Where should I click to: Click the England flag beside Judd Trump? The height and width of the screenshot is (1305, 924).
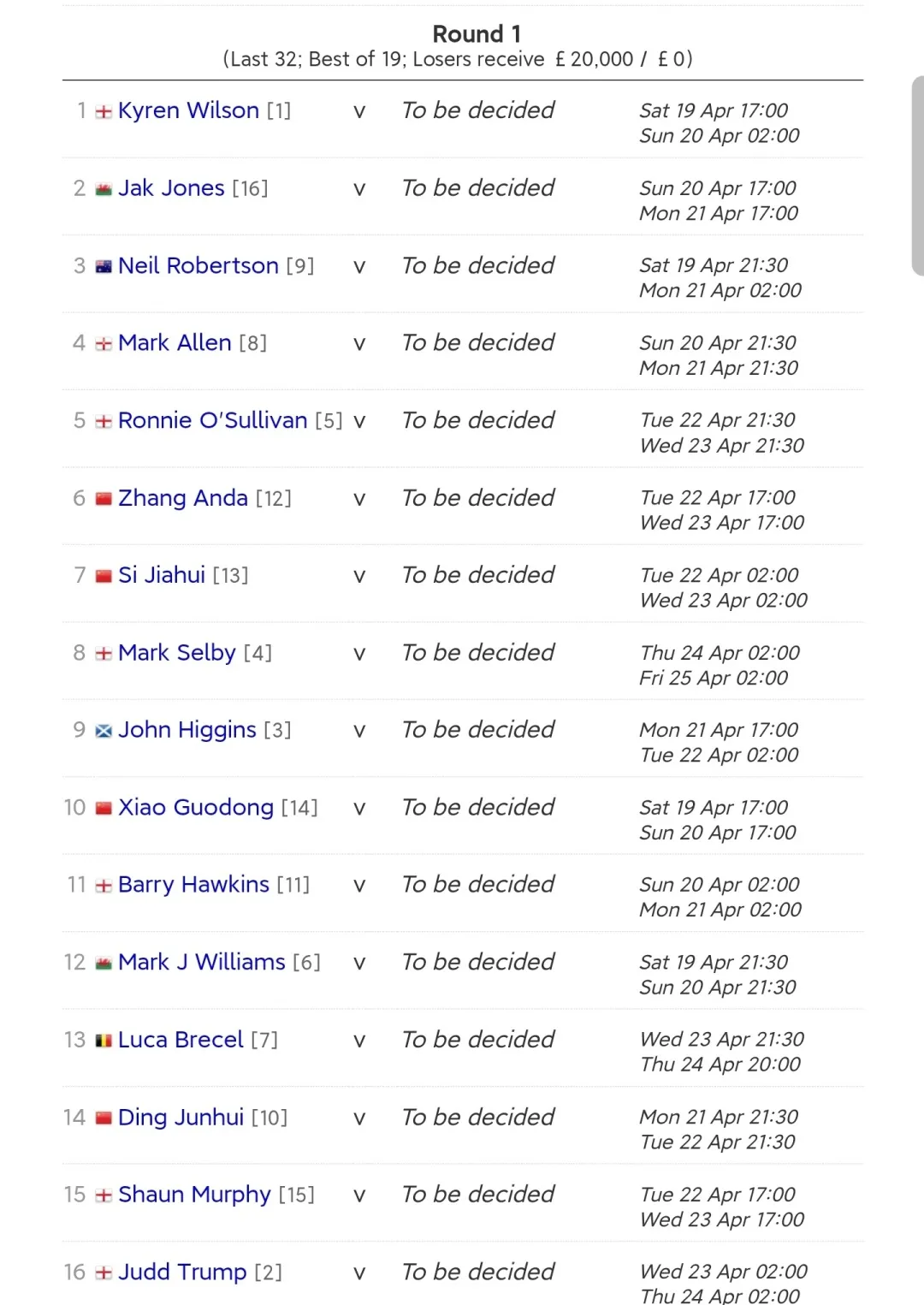pyautogui.click(x=104, y=1274)
